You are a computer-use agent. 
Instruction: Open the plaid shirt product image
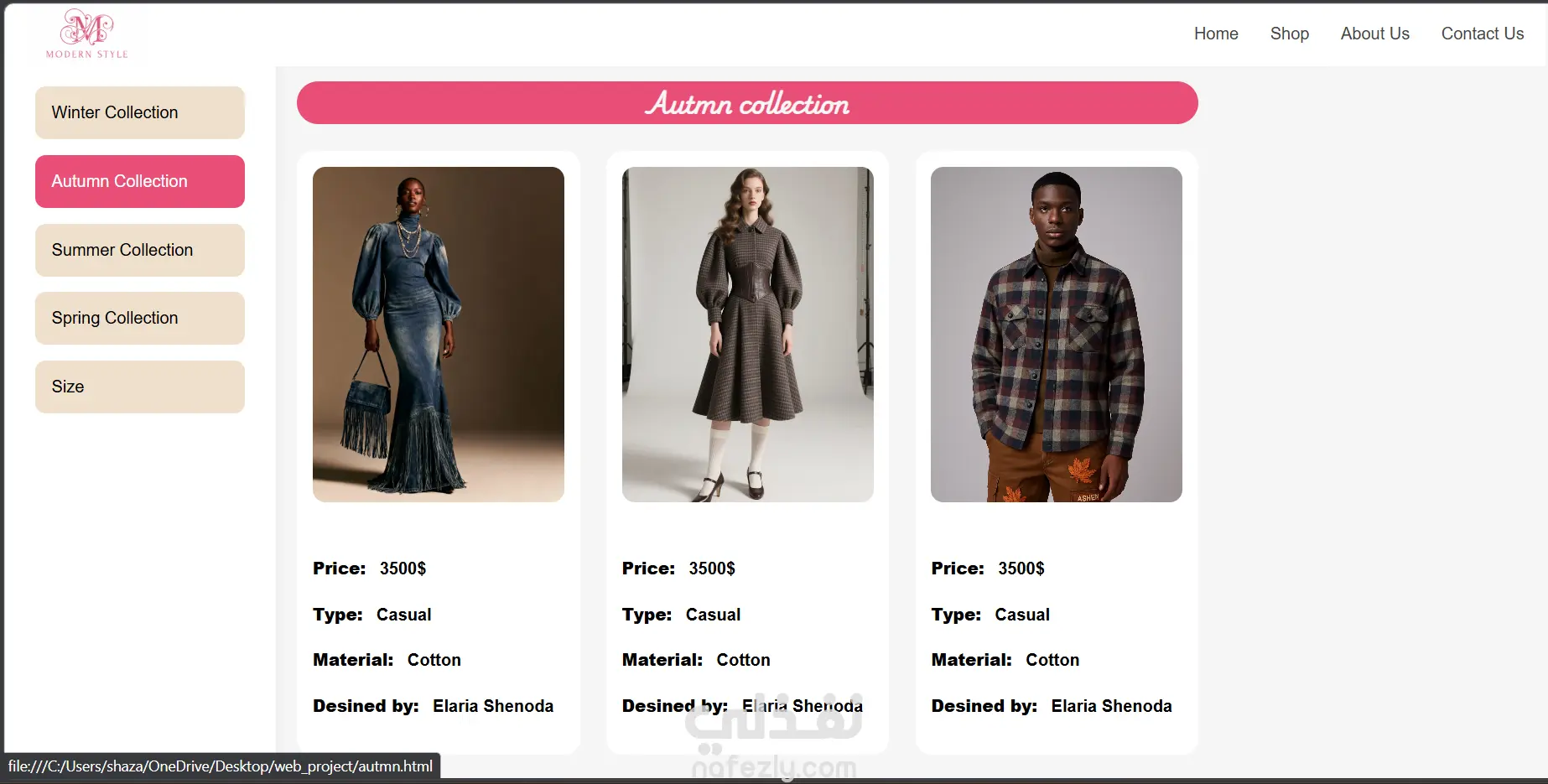[x=1057, y=335]
